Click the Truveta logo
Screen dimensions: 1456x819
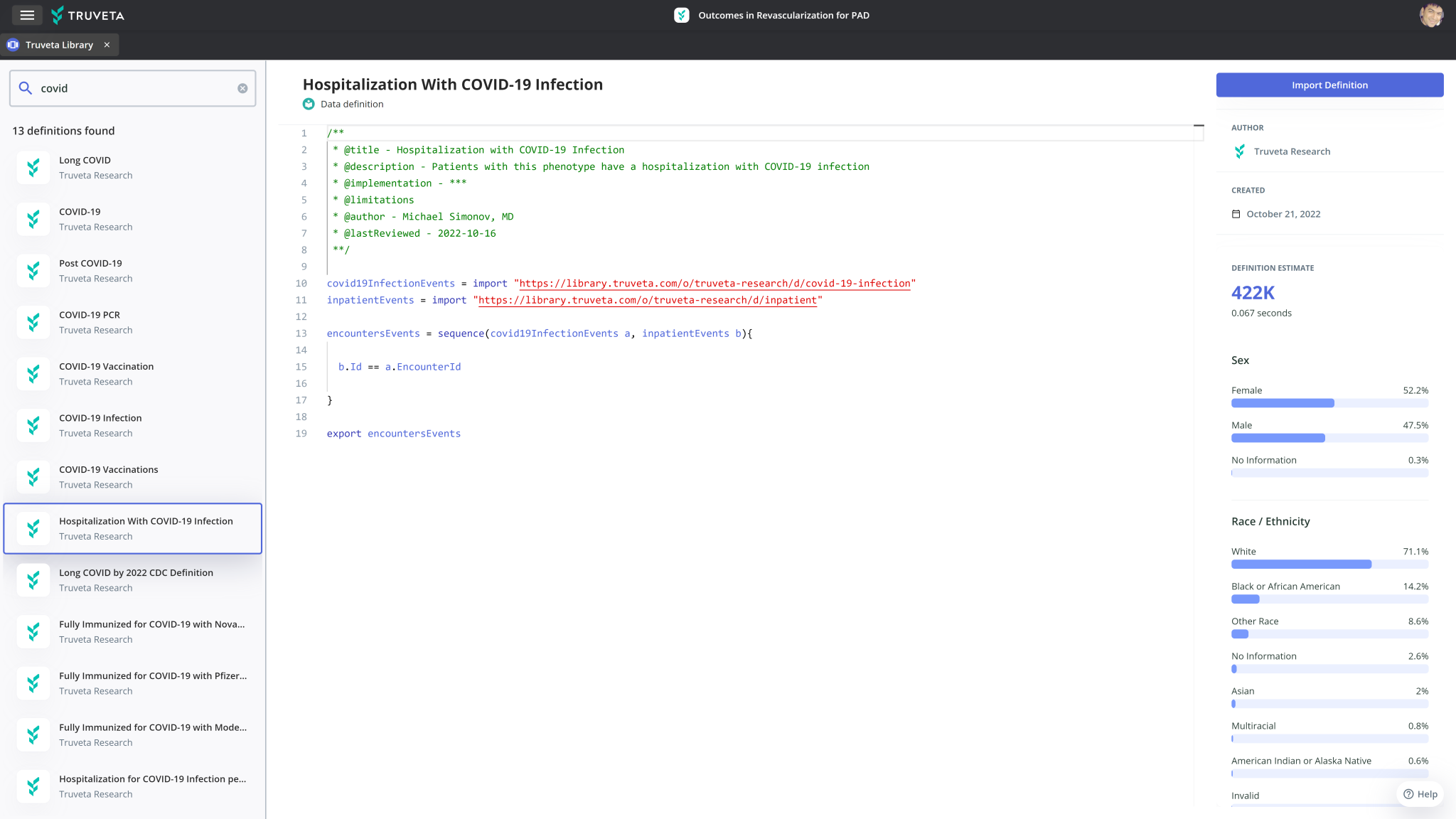[88, 15]
